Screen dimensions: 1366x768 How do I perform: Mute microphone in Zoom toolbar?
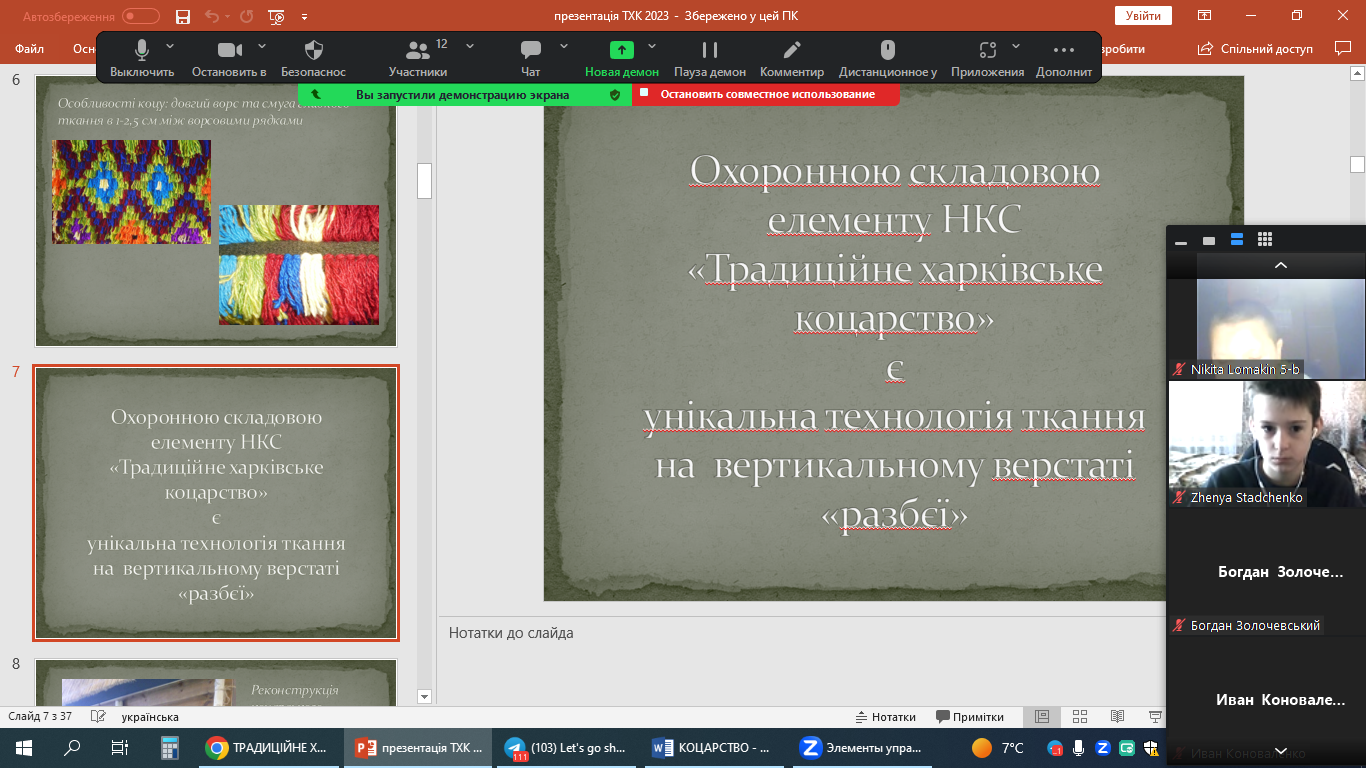point(142,58)
